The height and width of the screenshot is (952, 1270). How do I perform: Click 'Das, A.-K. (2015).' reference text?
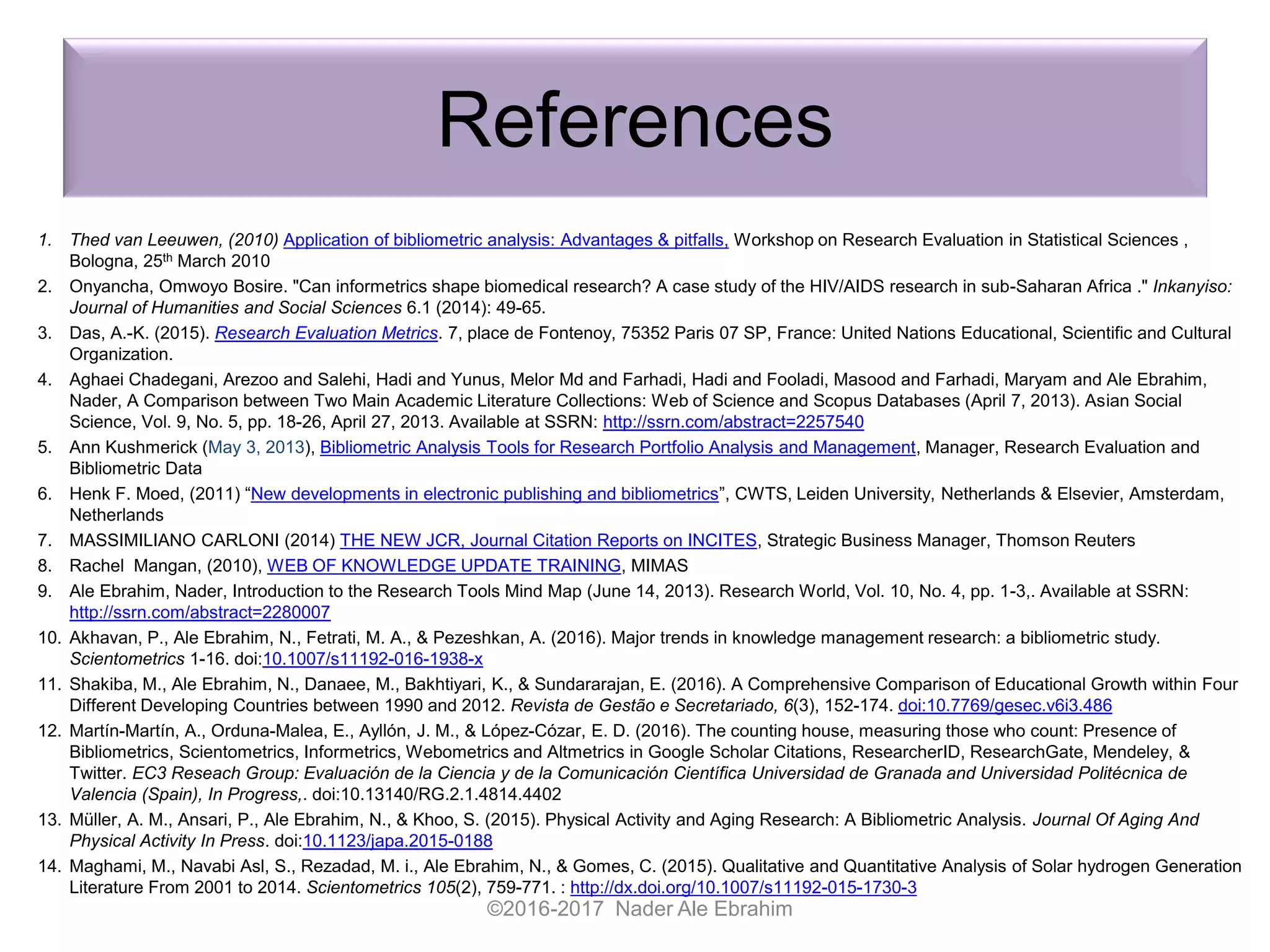[140, 333]
